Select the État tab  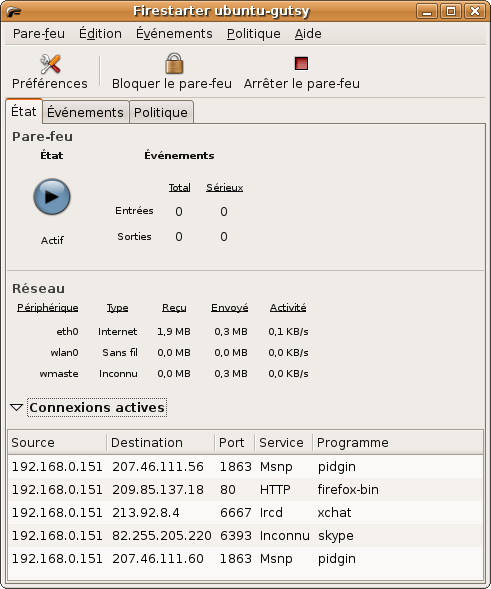[24, 112]
